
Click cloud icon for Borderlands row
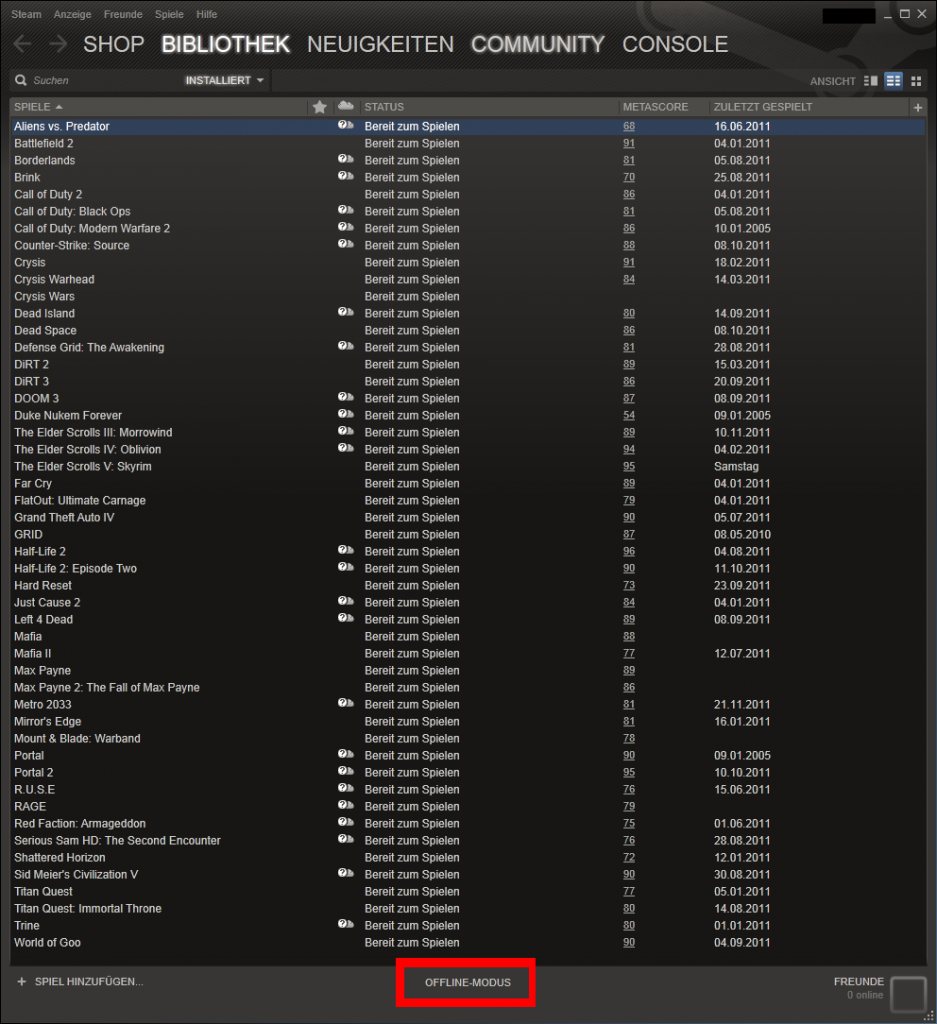[x=345, y=159]
